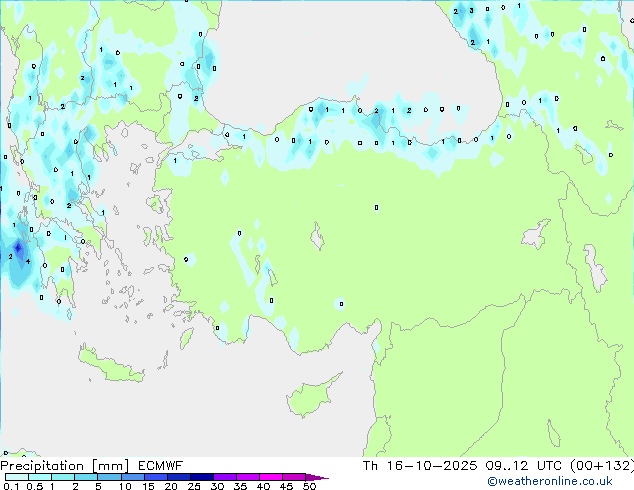The image size is (634, 490).
Task: Click the 'Th 16-10-2025' date text
Action: pyautogui.click(x=420, y=466)
